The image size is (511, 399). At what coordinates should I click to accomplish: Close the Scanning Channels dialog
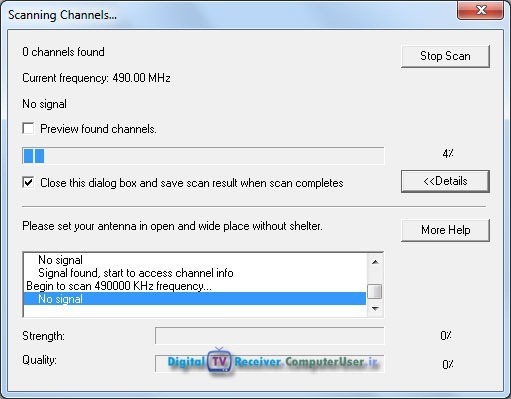point(480,10)
